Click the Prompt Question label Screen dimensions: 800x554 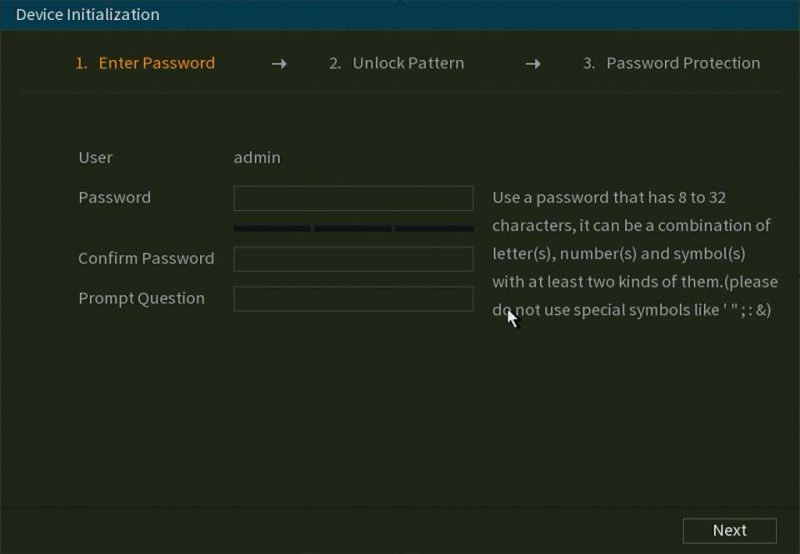pyautogui.click(x=142, y=298)
